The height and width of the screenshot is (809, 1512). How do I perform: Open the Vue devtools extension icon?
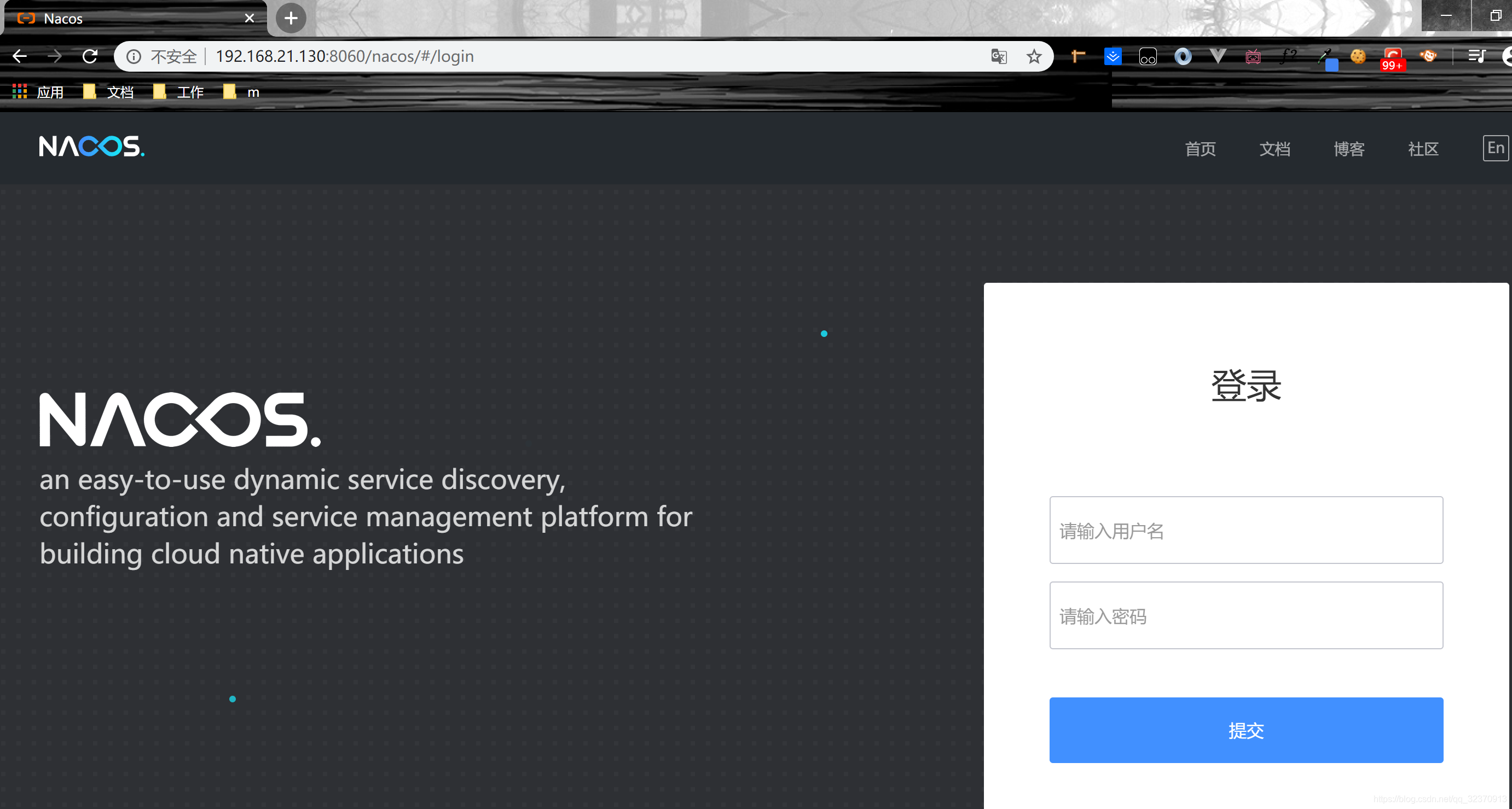coord(1218,56)
